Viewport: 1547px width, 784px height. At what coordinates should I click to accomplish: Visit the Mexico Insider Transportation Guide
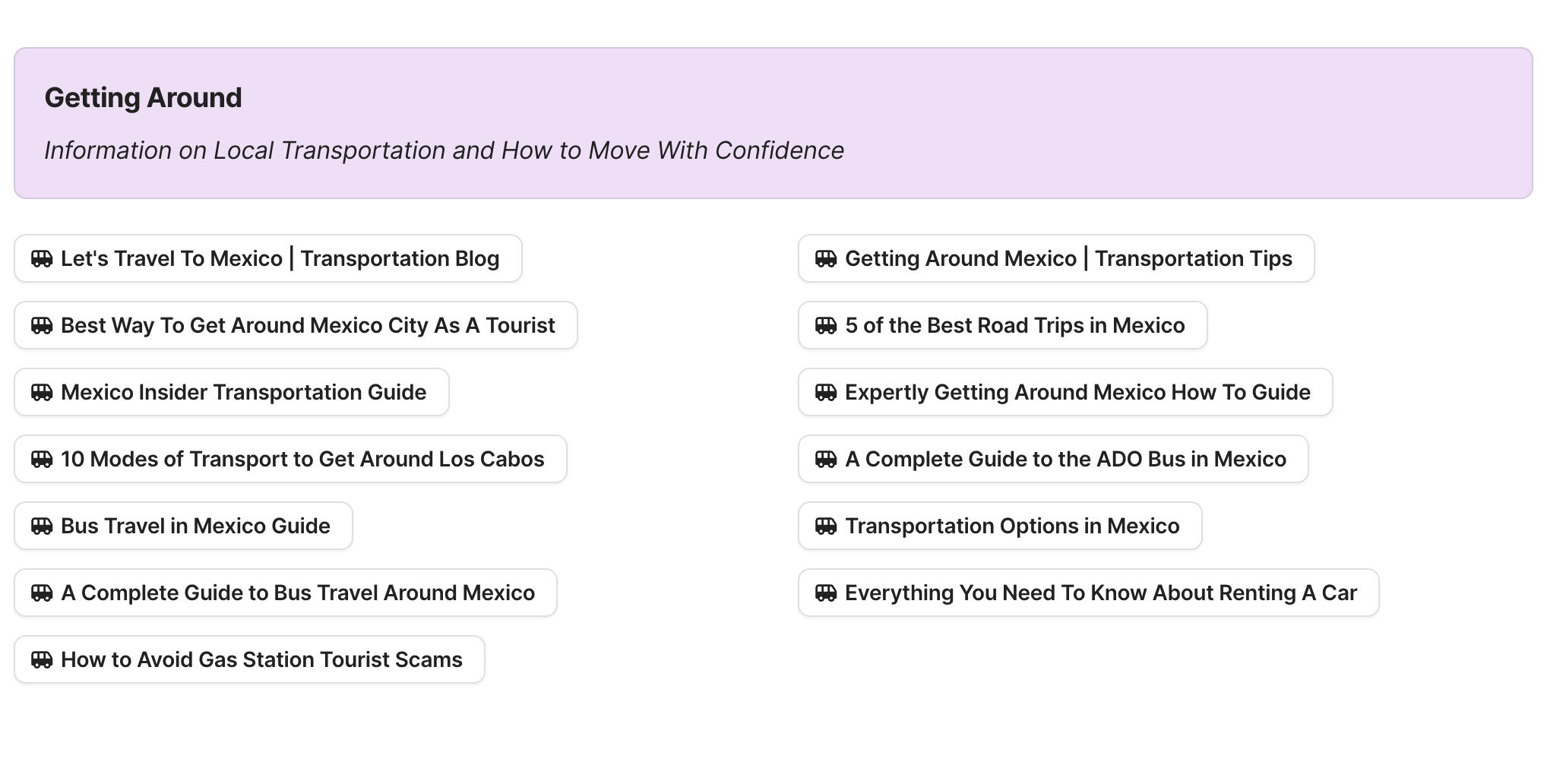(x=243, y=393)
